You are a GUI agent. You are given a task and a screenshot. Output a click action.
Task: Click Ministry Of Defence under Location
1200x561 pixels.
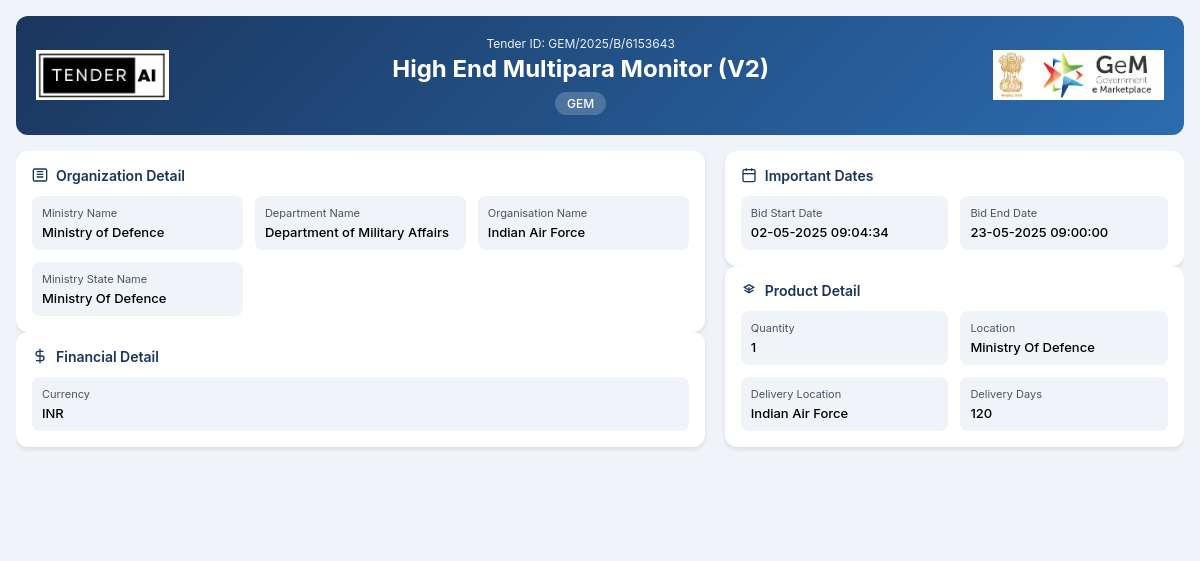point(1032,348)
